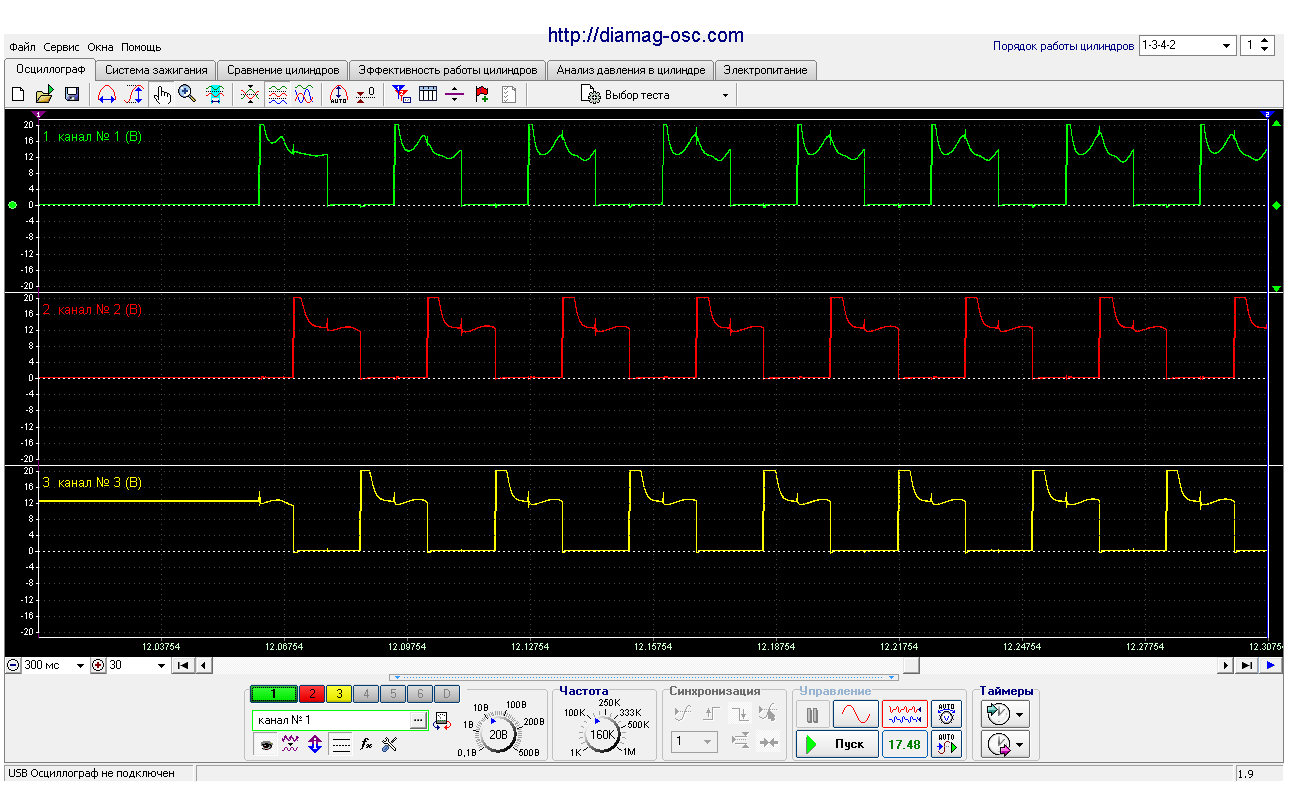Image resolution: width=1296 pixels, height=786 pixels.
Task: Add a marker with the red flag icon
Action: (x=482, y=95)
